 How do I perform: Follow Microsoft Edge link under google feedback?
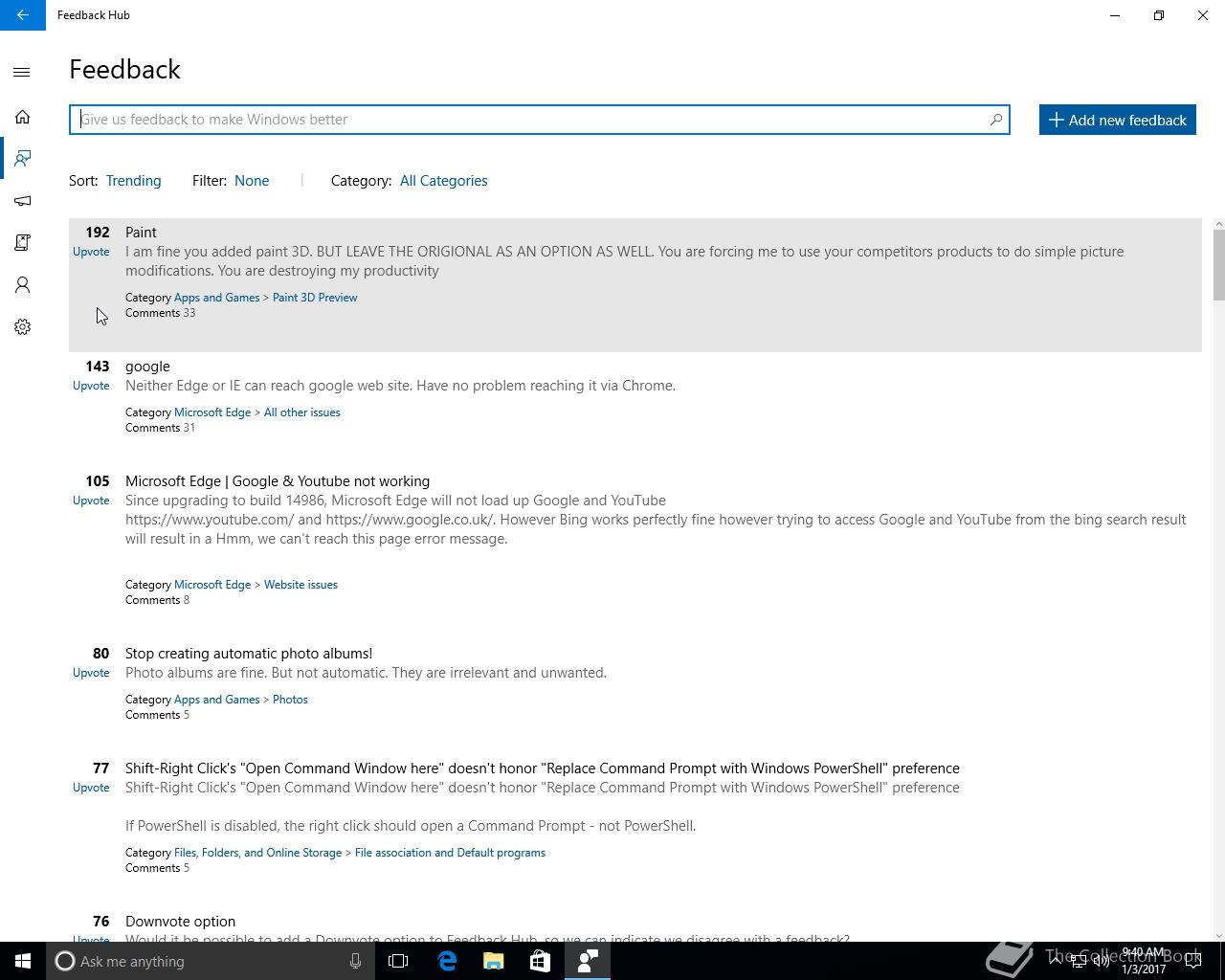click(x=212, y=412)
